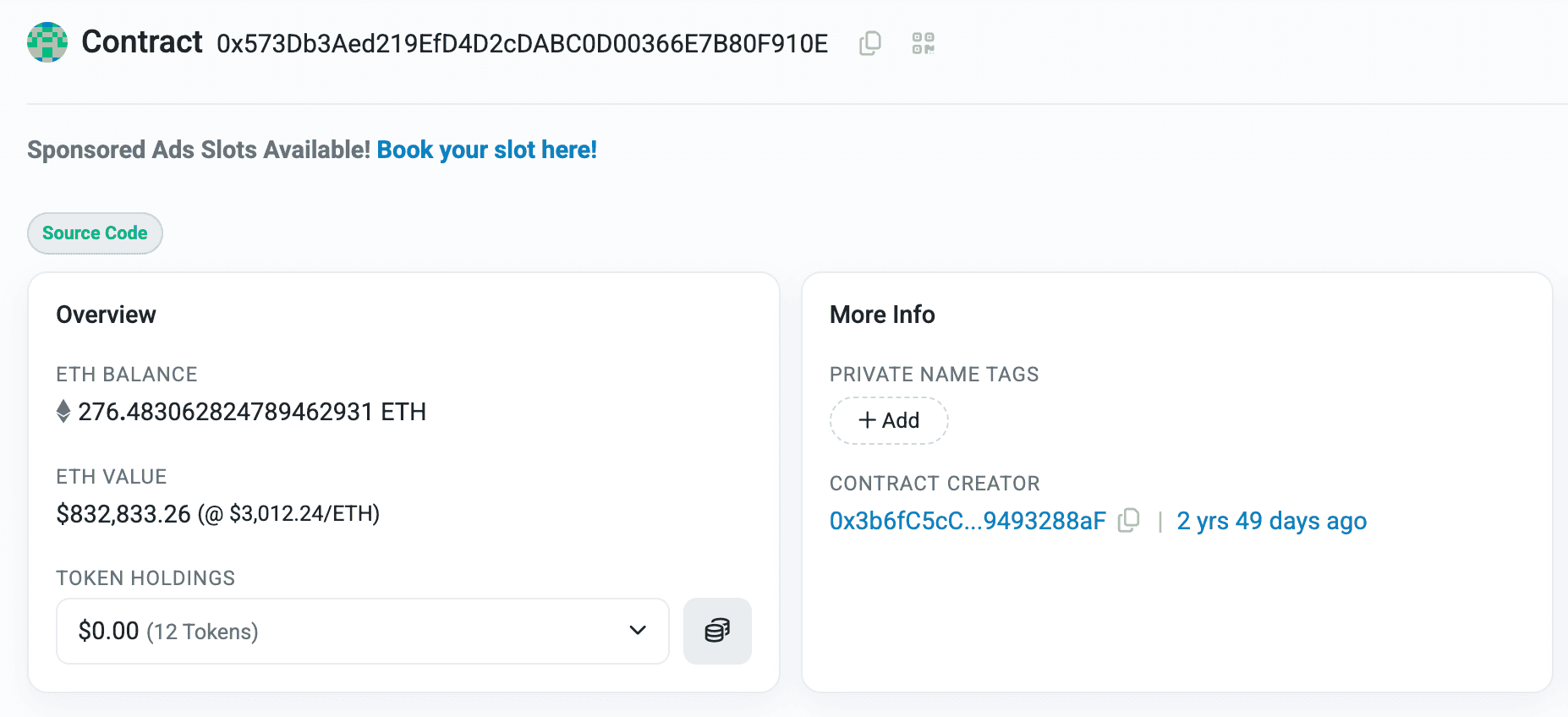The image size is (1568, 717).
Task: Click the Ethereum logo beside the ETH balance
Action: (x=63, y=412)
